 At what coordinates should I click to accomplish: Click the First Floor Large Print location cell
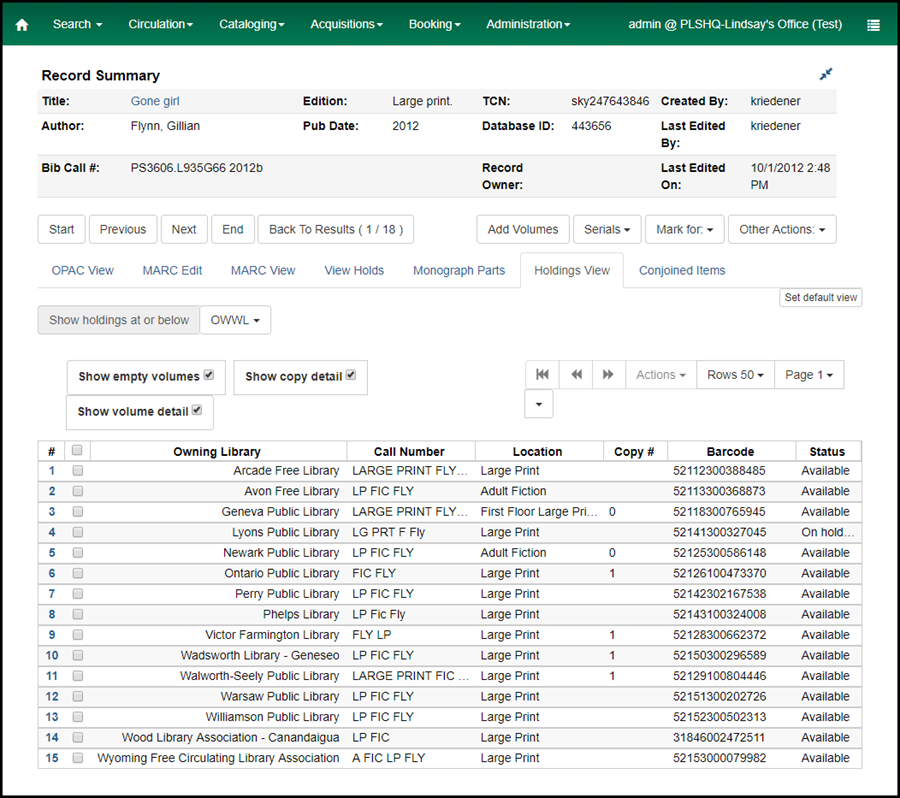coord(539,512)
